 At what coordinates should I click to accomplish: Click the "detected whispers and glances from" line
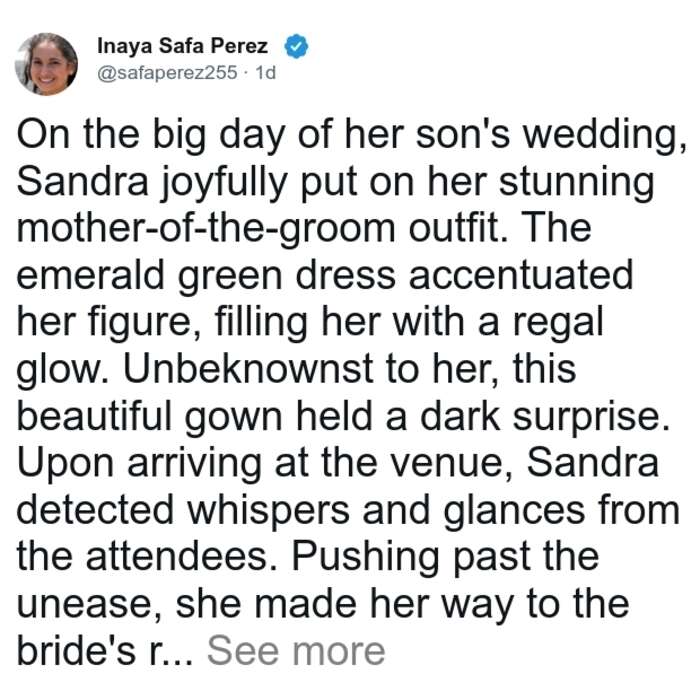pos(348,511)
